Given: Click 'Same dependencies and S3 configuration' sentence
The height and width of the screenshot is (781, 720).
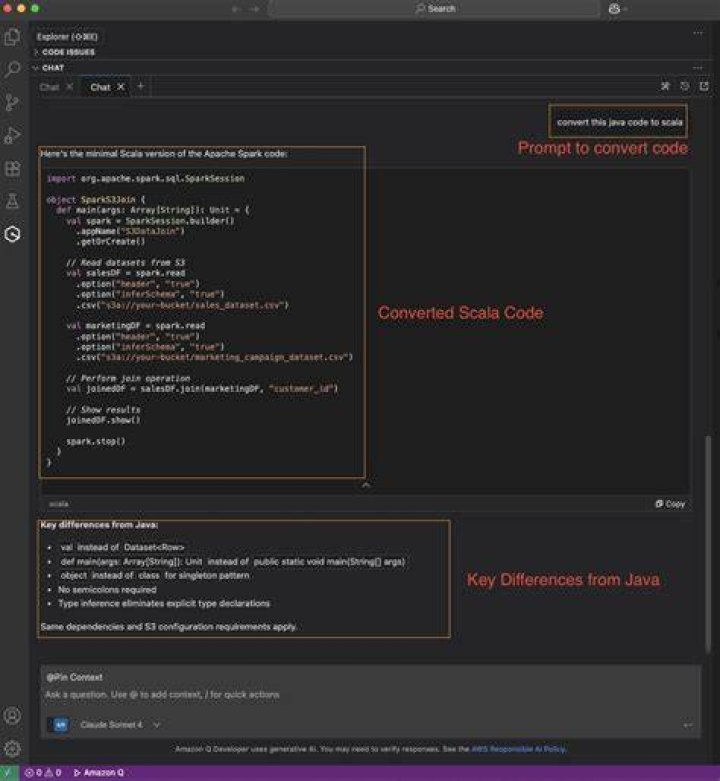Looking at the screenshot, I should point(169,627).
